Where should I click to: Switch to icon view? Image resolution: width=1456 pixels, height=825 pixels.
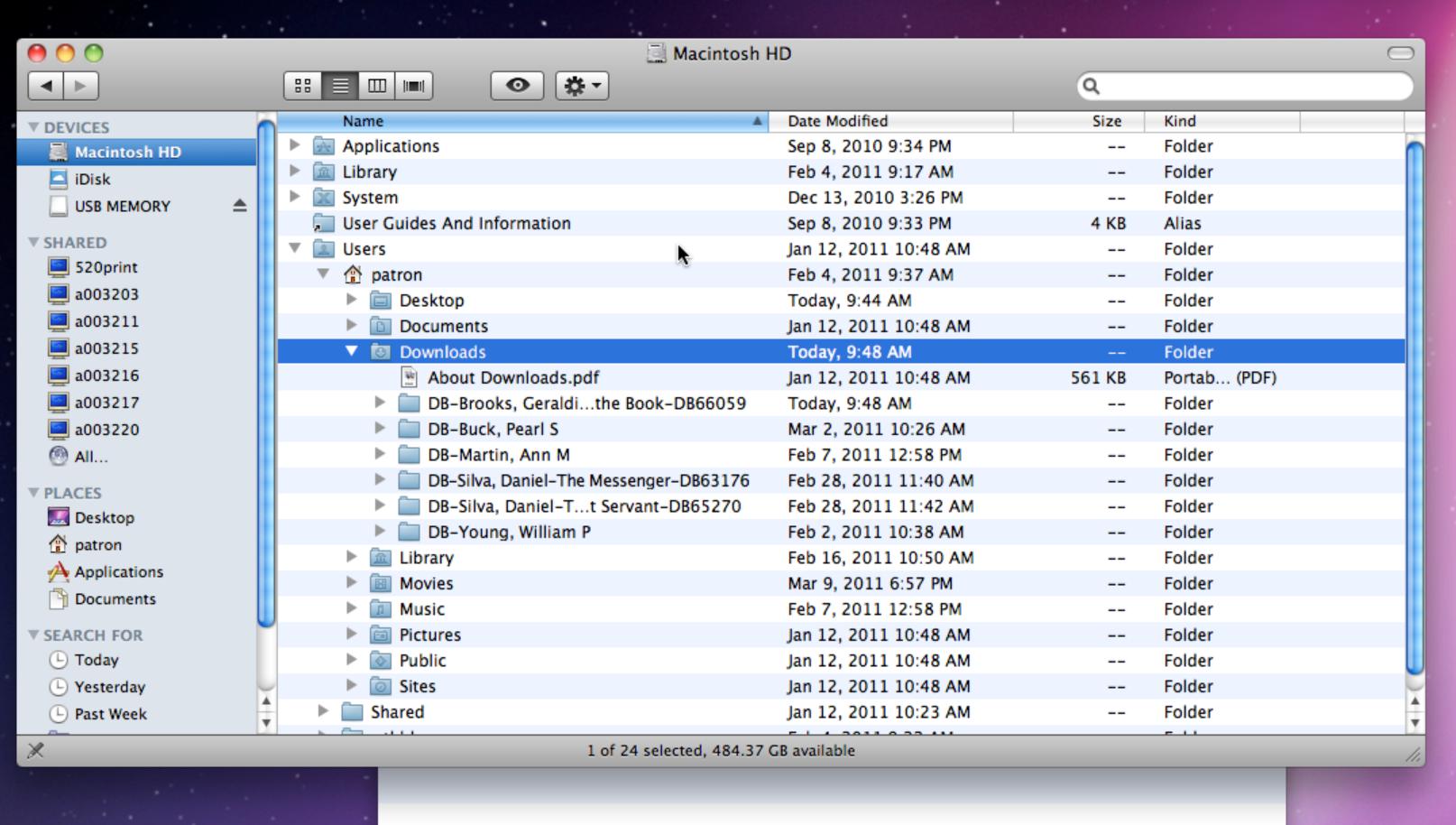pyautogui.click(x=302, y=86)
